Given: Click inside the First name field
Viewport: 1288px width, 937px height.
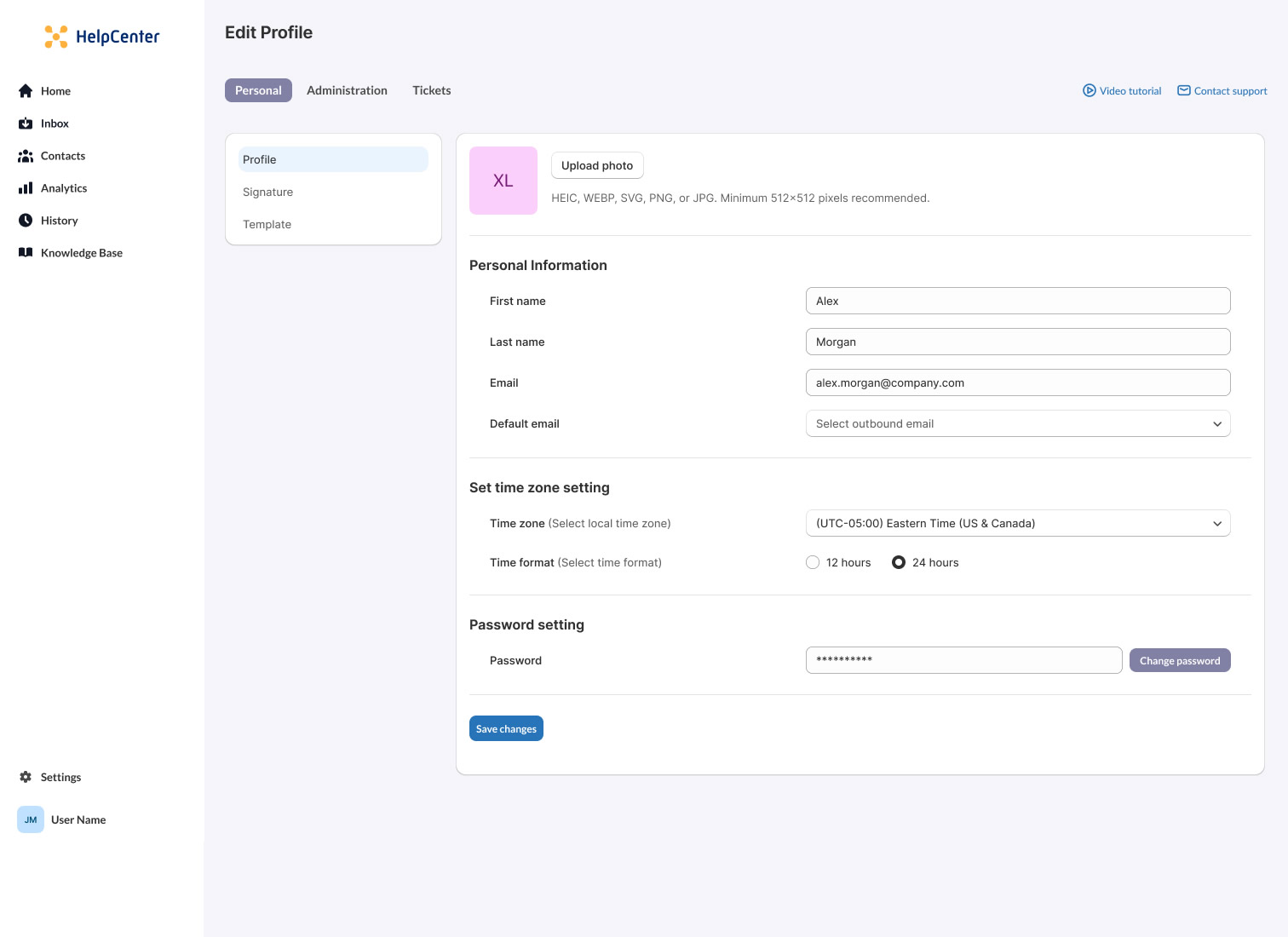Looking at the screenshot, I should 1018,301.
